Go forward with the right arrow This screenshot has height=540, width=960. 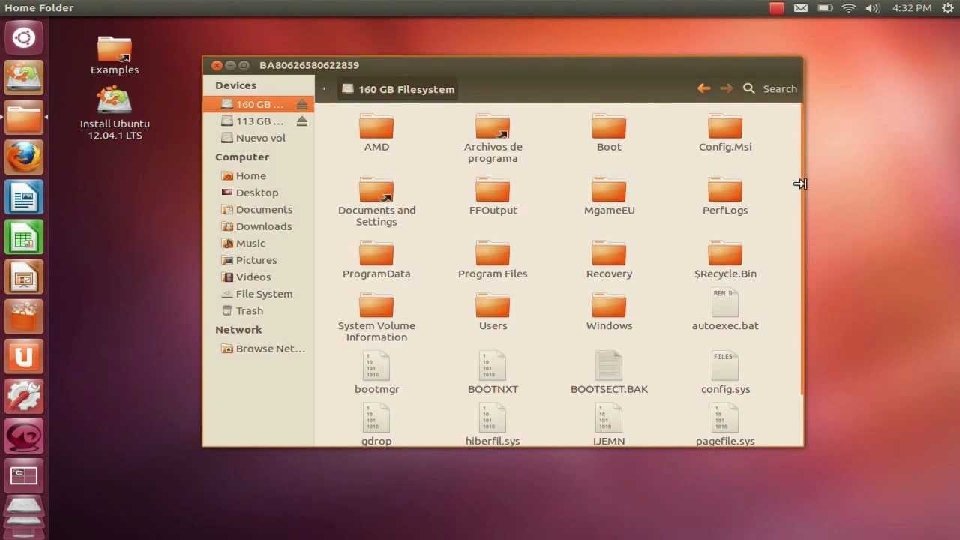coord(726,89)
